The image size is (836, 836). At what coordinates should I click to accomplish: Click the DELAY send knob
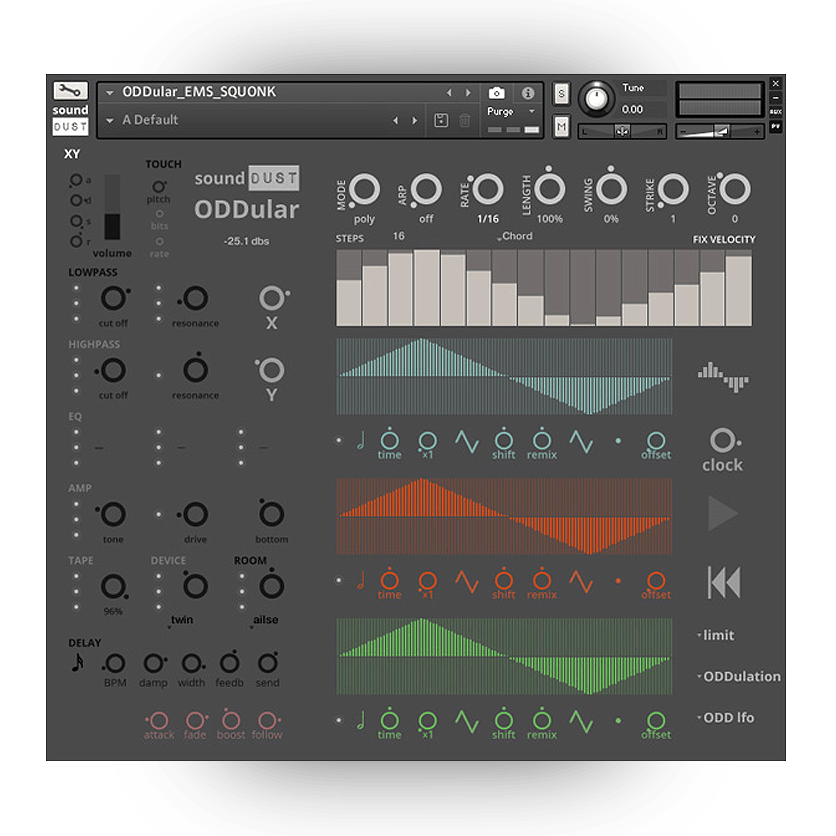(267, 663)
